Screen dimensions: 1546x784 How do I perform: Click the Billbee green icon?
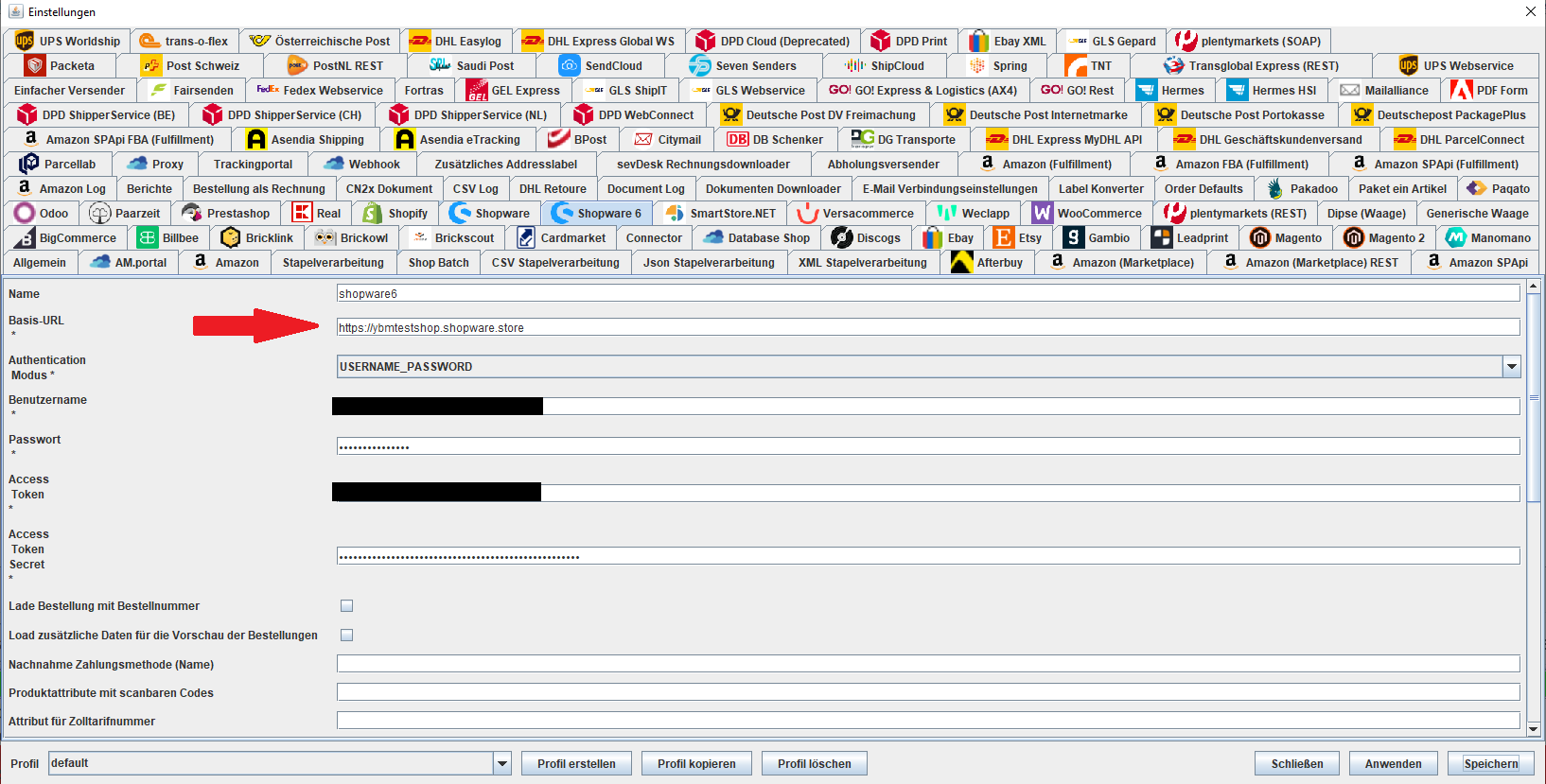click(148, 237)
